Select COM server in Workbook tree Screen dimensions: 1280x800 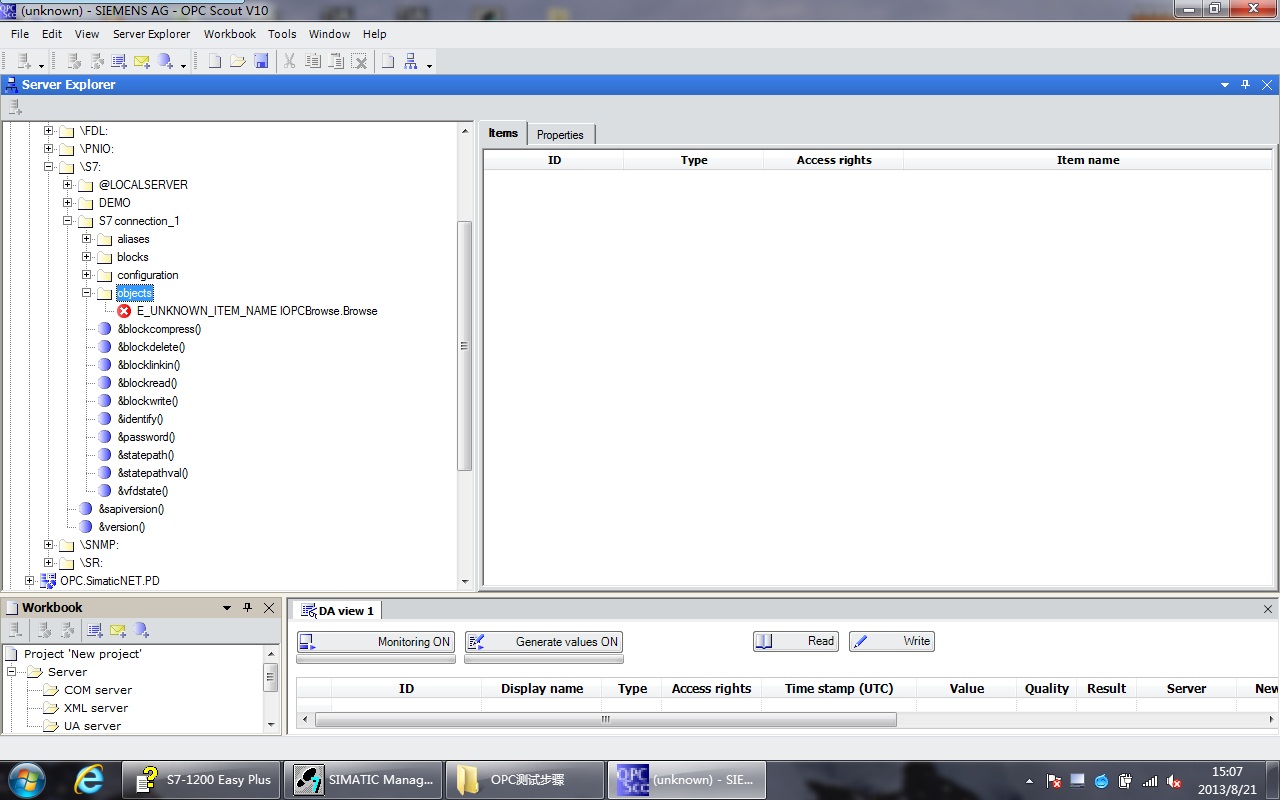pos(98,690)
